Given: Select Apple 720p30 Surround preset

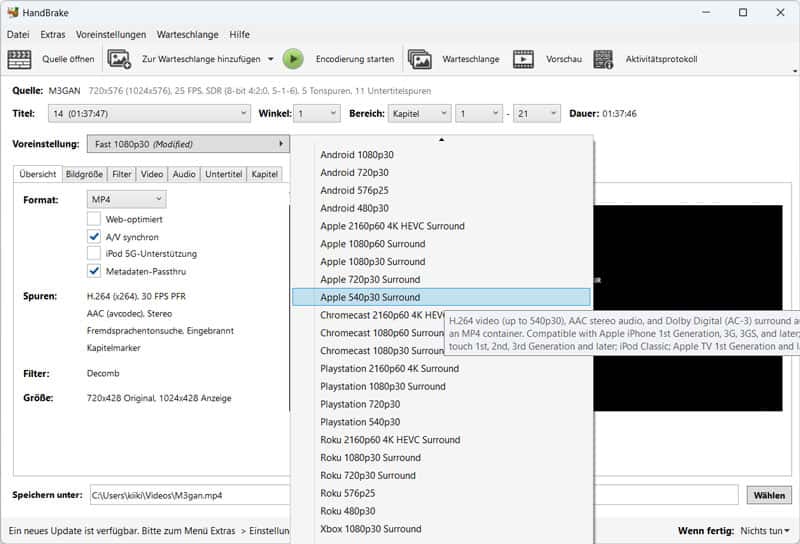Looking at the screenshot, I should coord(441,280).
